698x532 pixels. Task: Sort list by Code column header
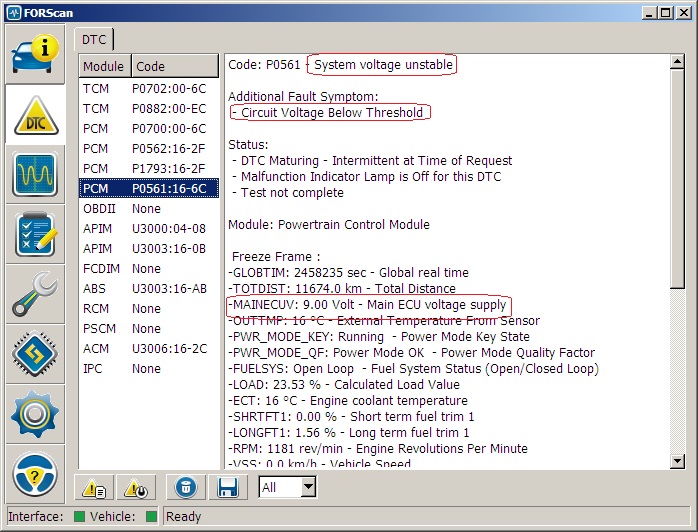pos(174,66)
